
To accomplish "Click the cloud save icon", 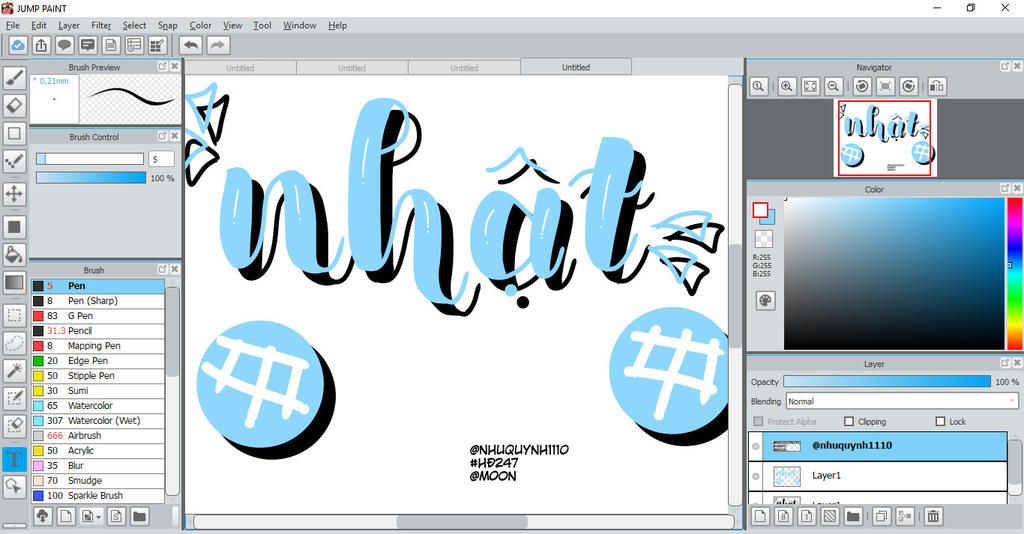I will 18,45.
